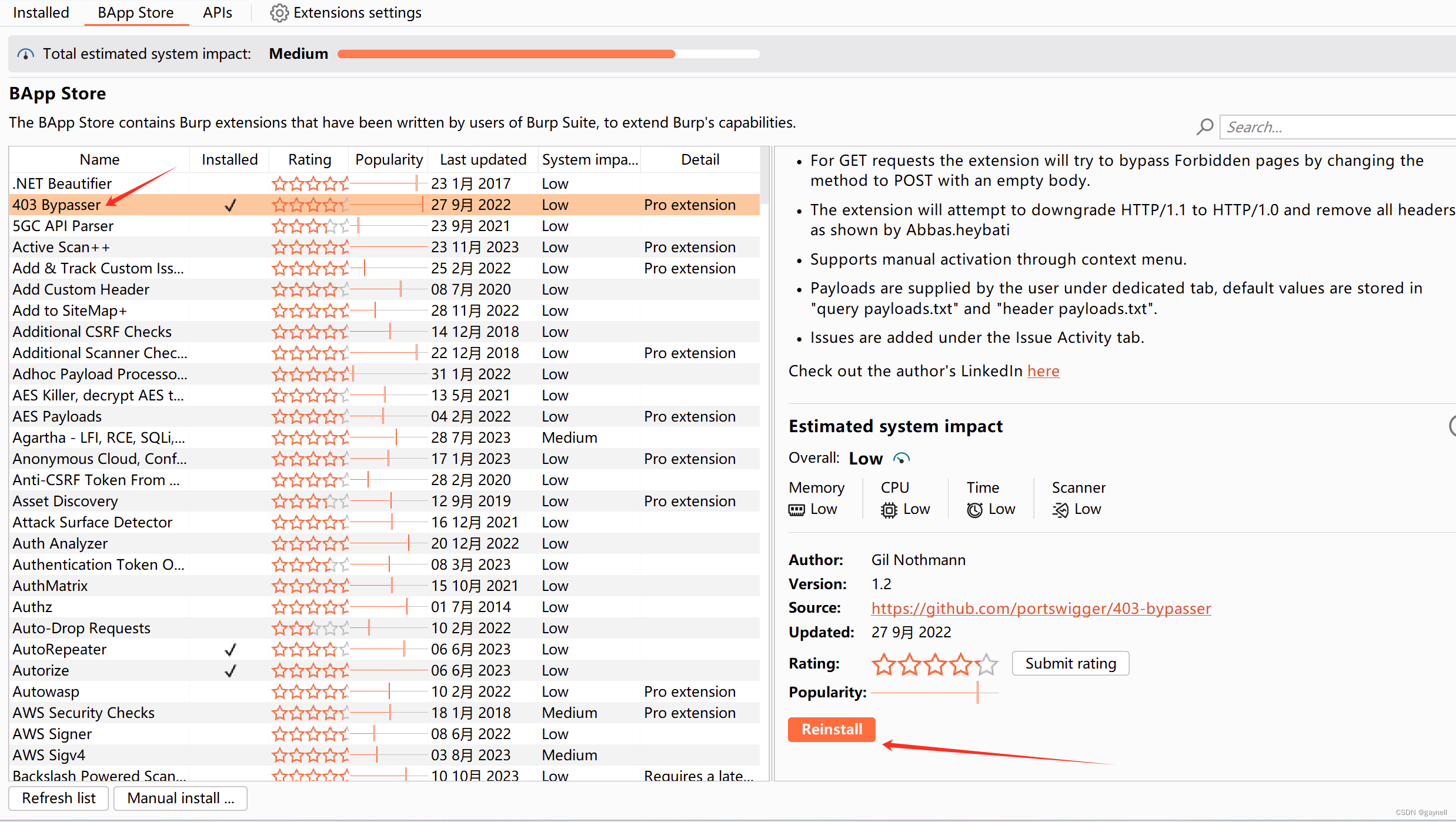
Task: Sort list by Name column header
Action: [99, 160]
